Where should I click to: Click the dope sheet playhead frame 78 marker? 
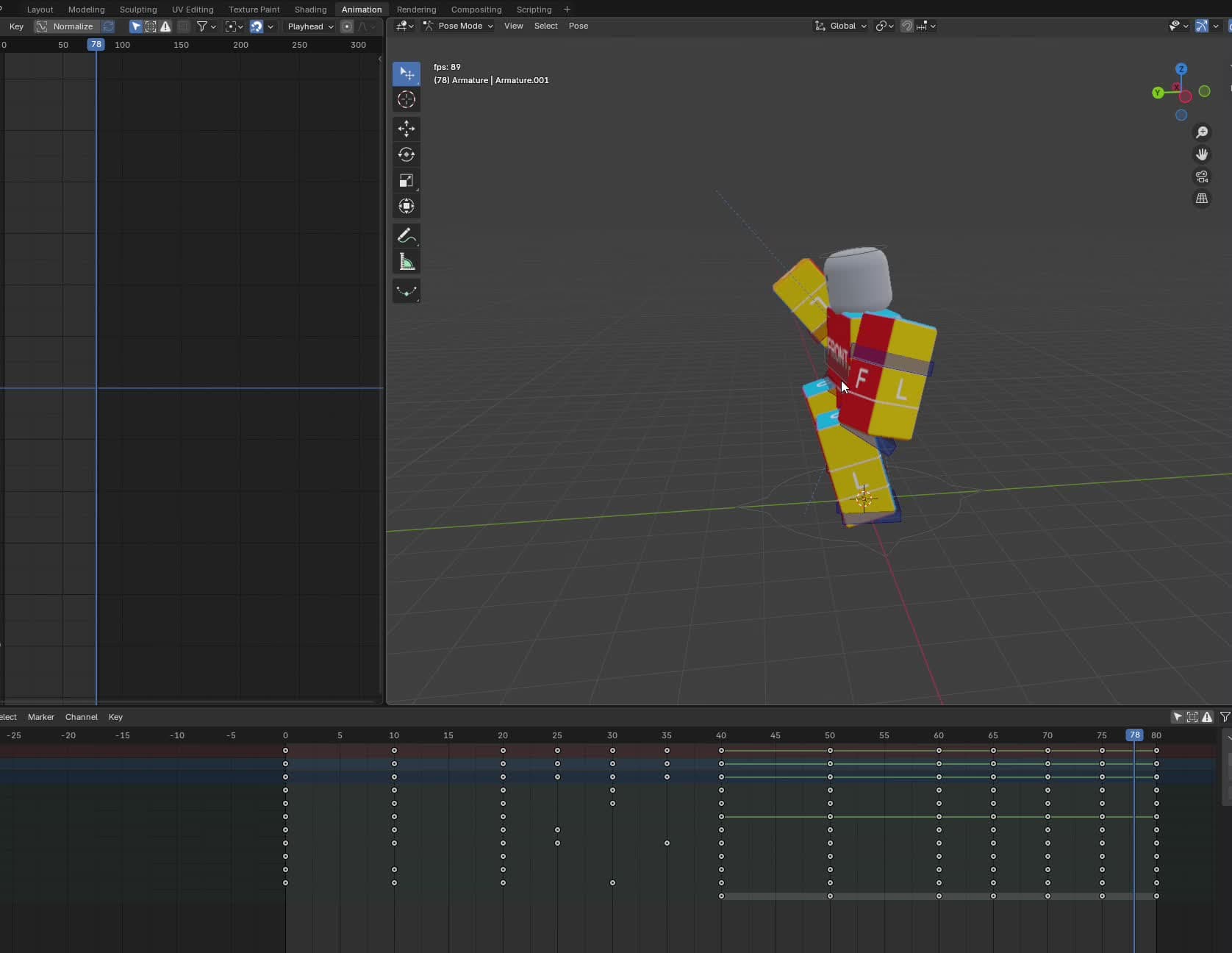1134,735
